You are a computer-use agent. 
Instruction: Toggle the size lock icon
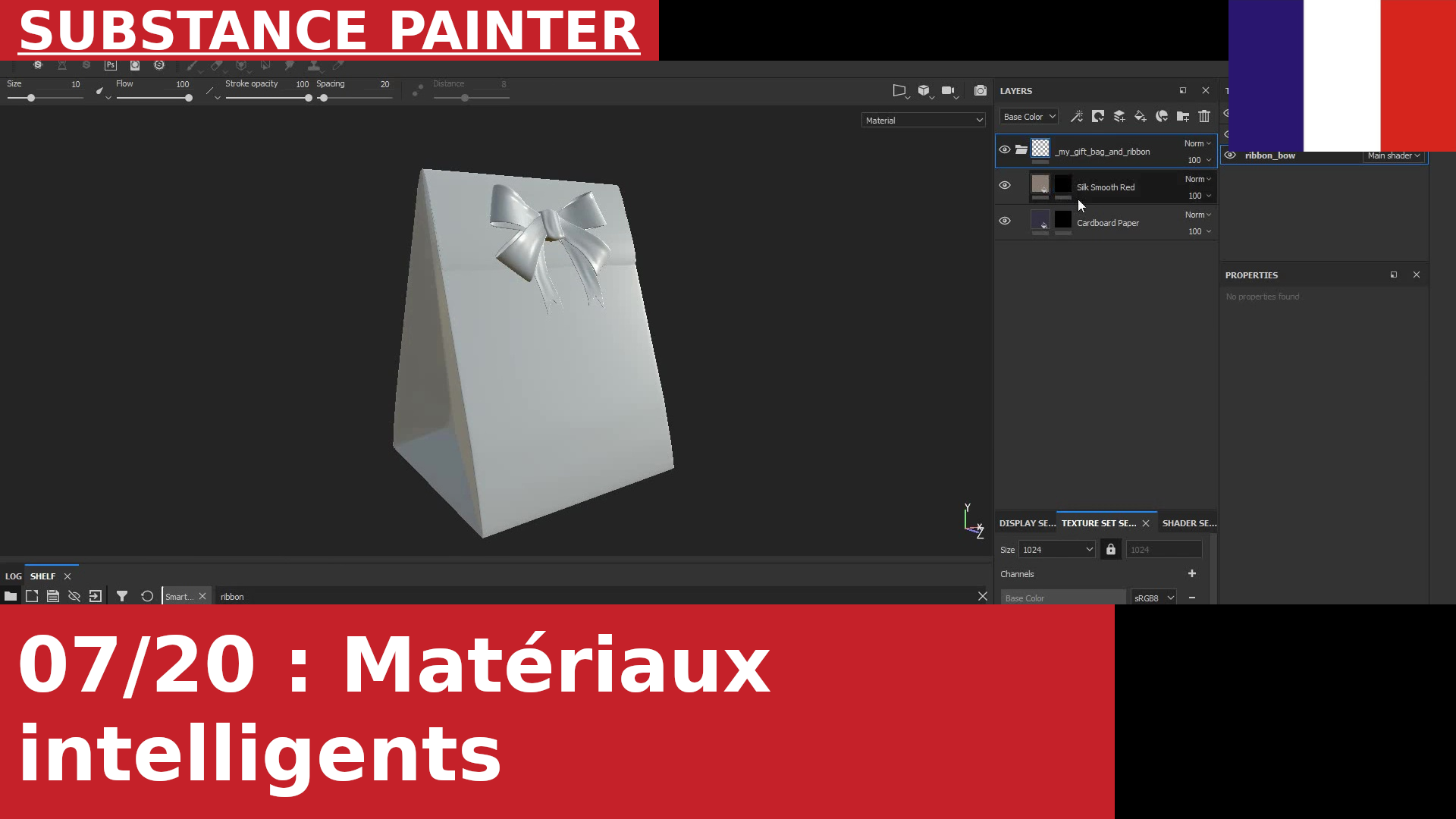(1111, 549)
